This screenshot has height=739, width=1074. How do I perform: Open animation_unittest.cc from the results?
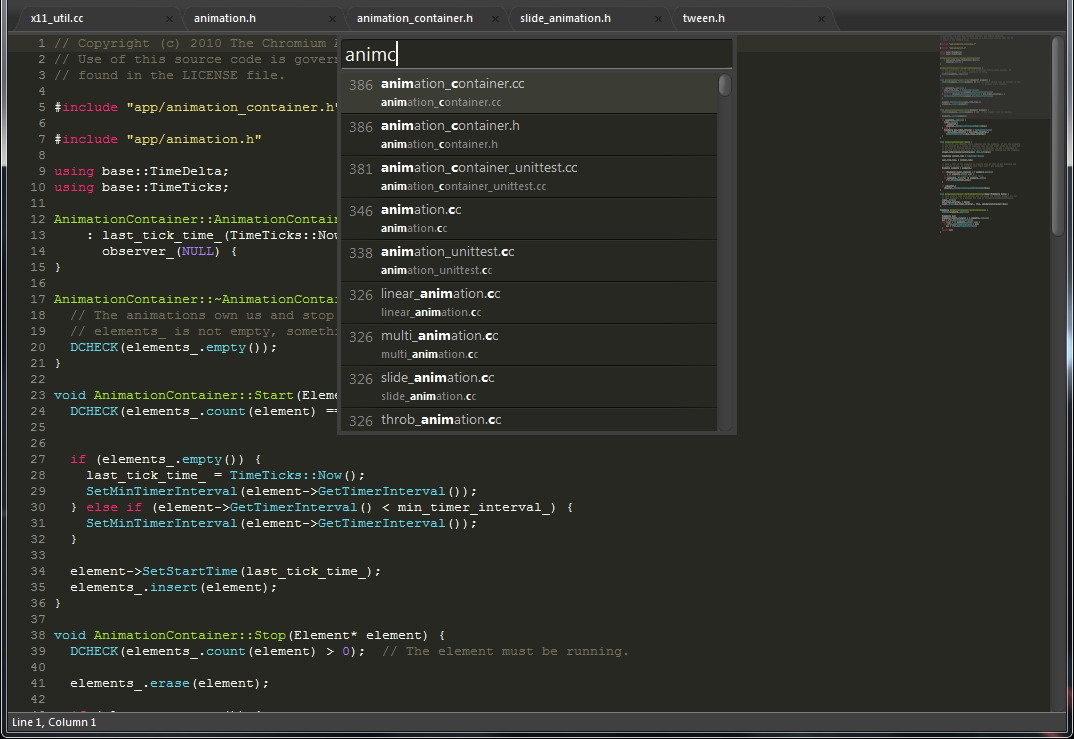[x=528, y=261]
